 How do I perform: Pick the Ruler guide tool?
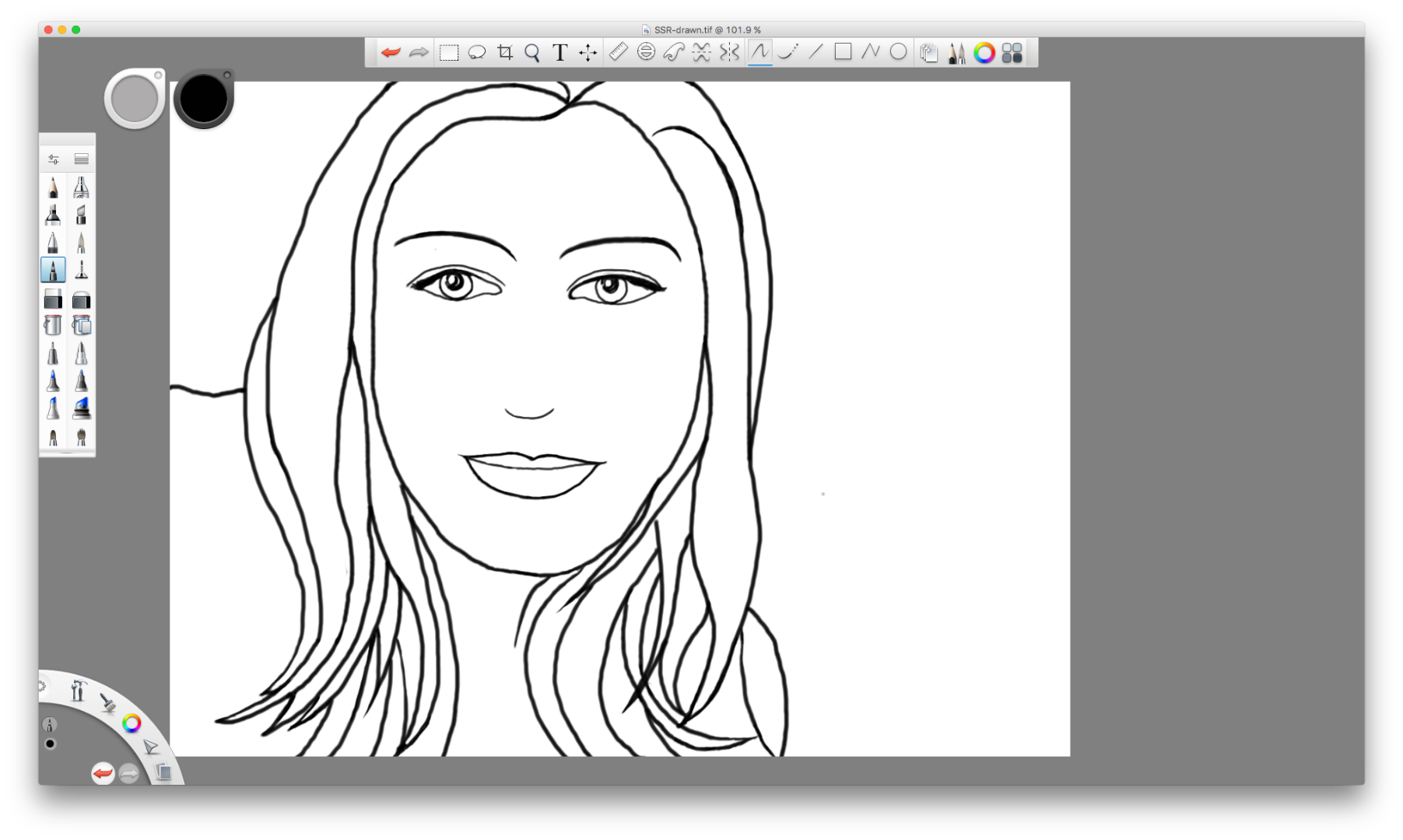click(x=618, y=52)
